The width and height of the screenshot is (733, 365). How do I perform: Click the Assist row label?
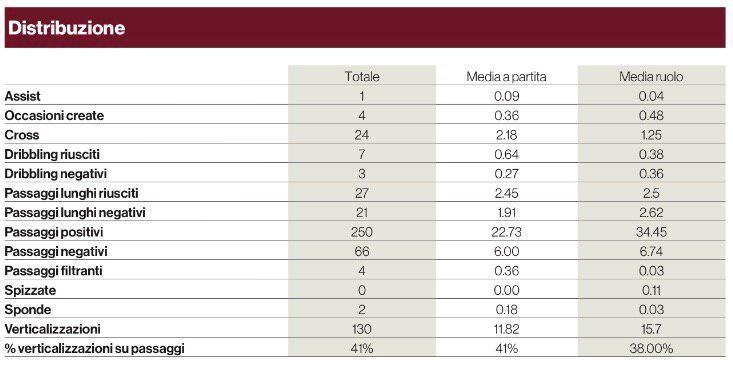22,96
